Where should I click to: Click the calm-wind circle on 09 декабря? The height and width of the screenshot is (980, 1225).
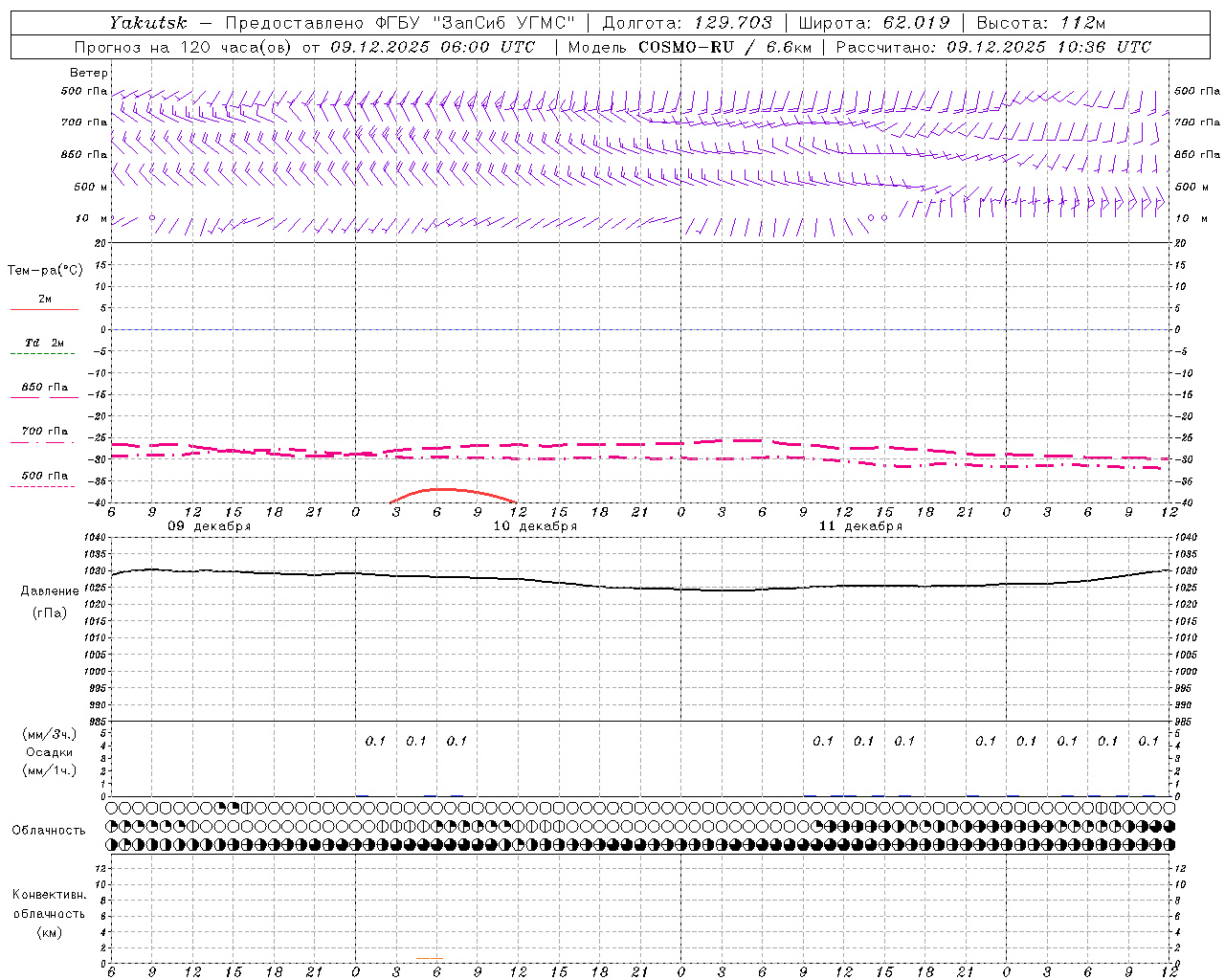tap(152, 218)
